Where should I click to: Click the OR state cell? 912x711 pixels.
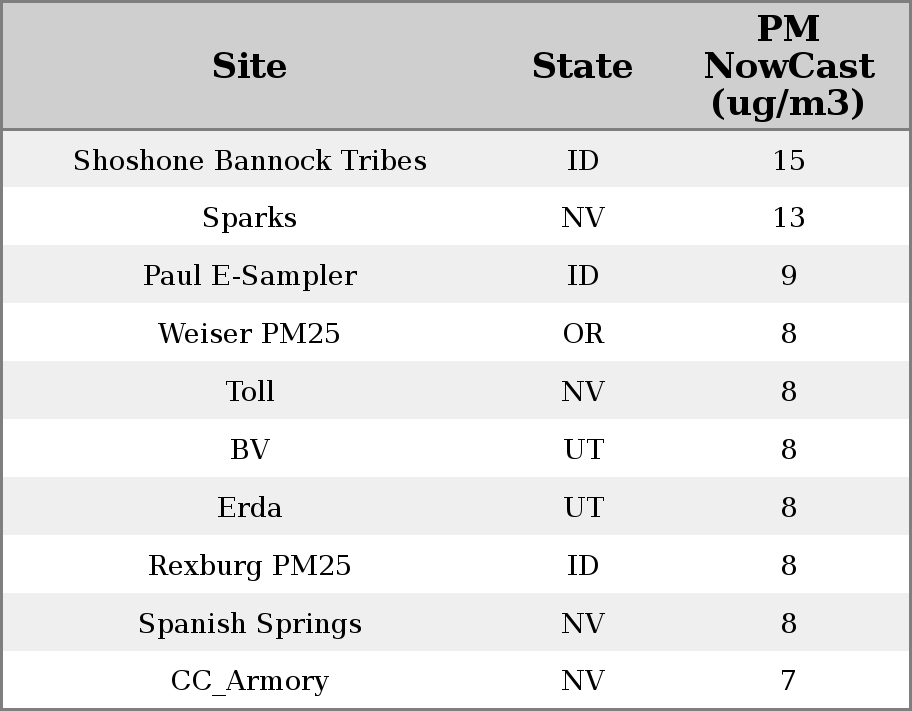pyautogui.click(x=582, y=334)
